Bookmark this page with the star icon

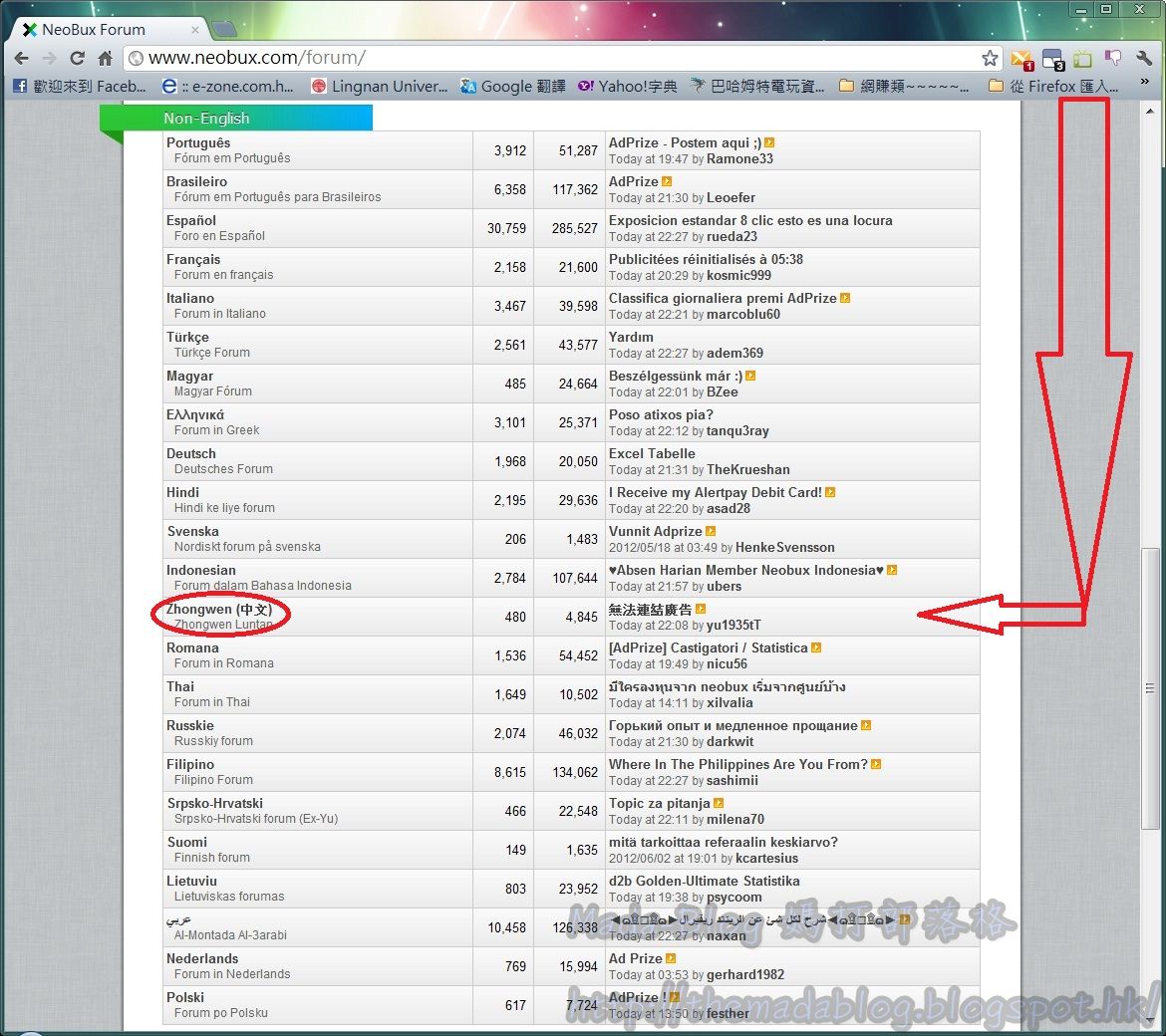[x=990, y=58]
